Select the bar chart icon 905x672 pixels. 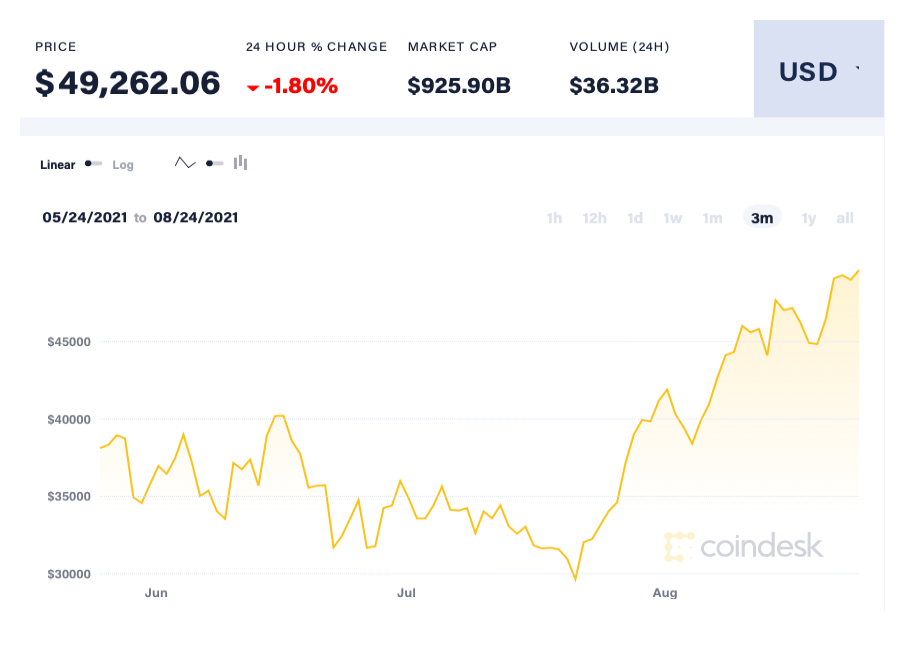(x=240, y=163)
